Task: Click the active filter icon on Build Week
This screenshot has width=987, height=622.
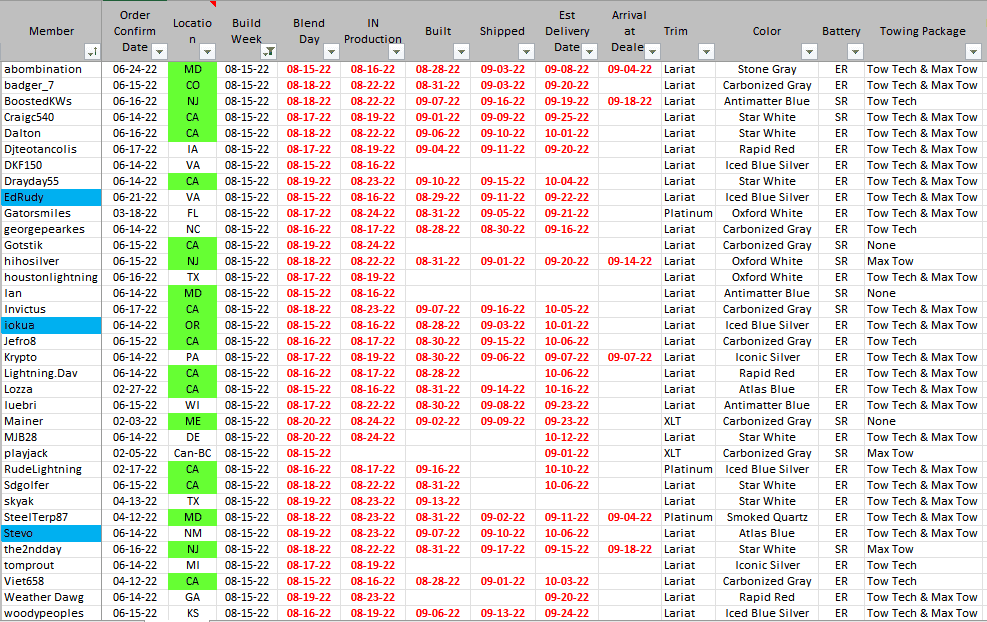Action: [268, 51]
